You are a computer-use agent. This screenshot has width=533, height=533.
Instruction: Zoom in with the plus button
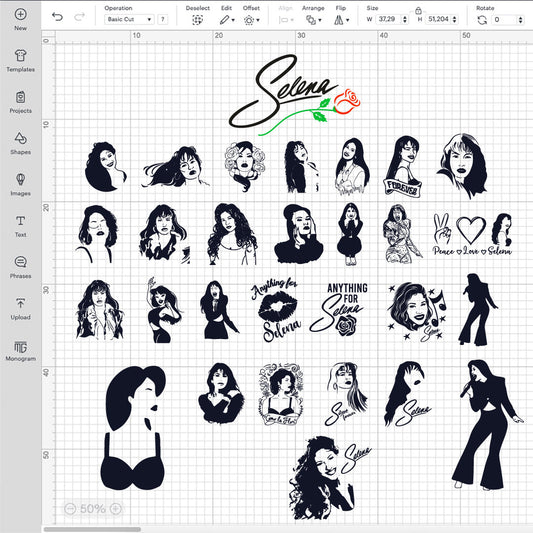pos(116,509)
